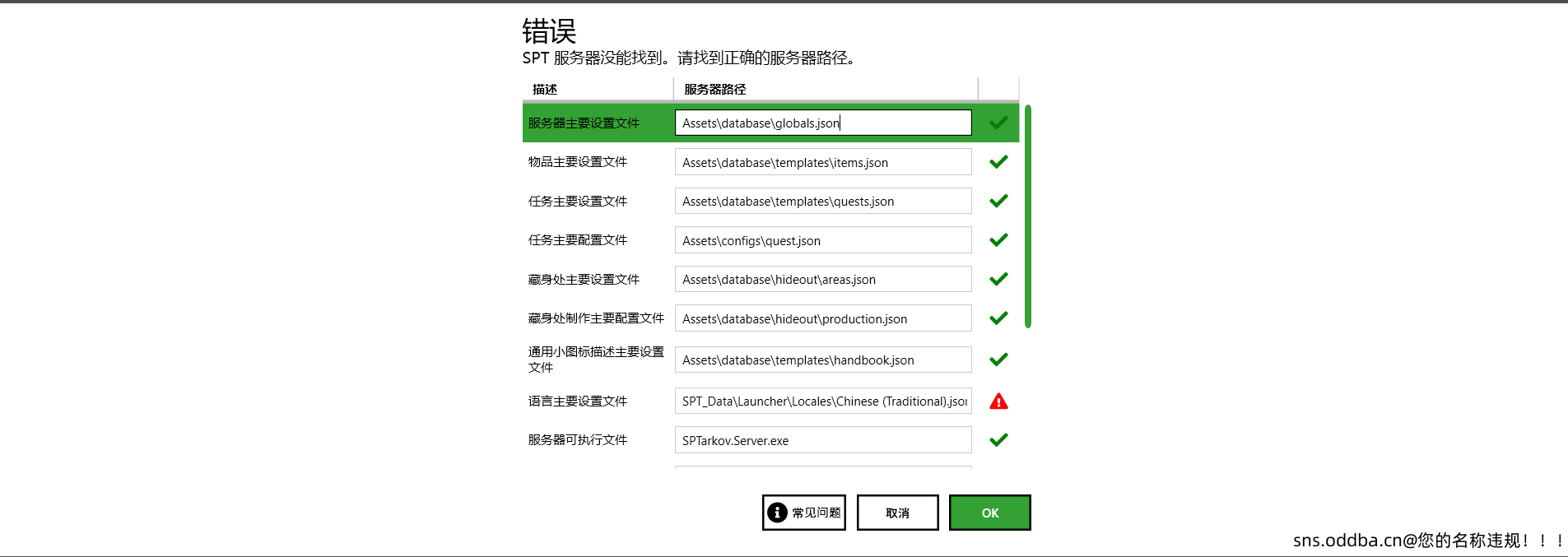Select the 通用小图标描述主要设置文件 row label

tap(596, 360)
